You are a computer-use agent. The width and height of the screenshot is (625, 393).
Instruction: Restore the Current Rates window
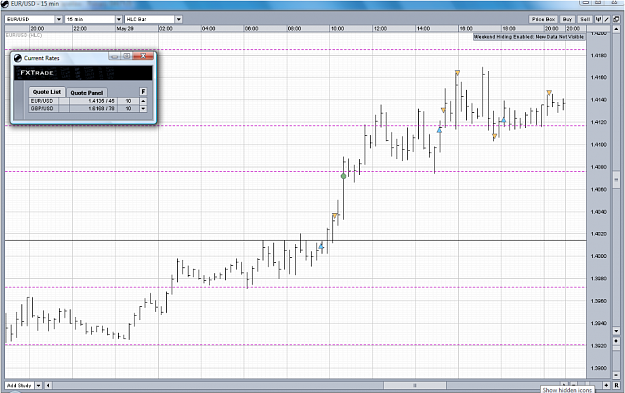(x=126, y=56)
